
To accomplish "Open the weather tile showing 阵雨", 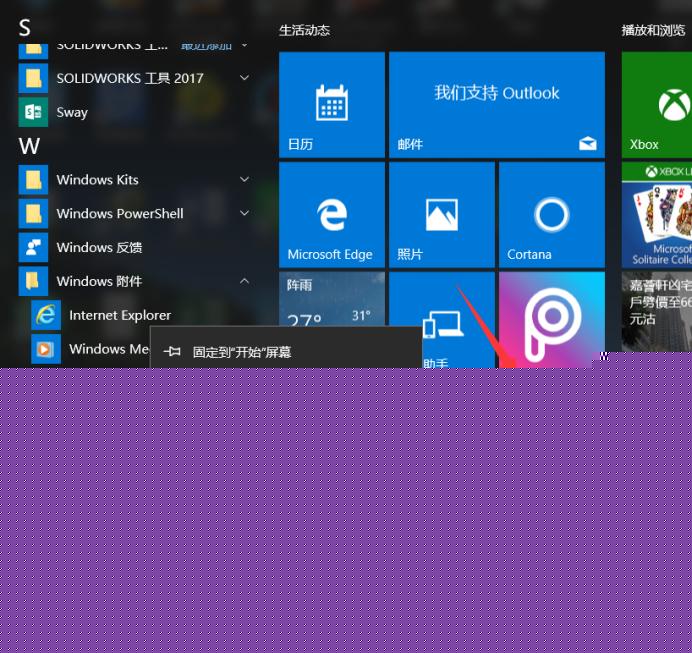I will point(332,299).
